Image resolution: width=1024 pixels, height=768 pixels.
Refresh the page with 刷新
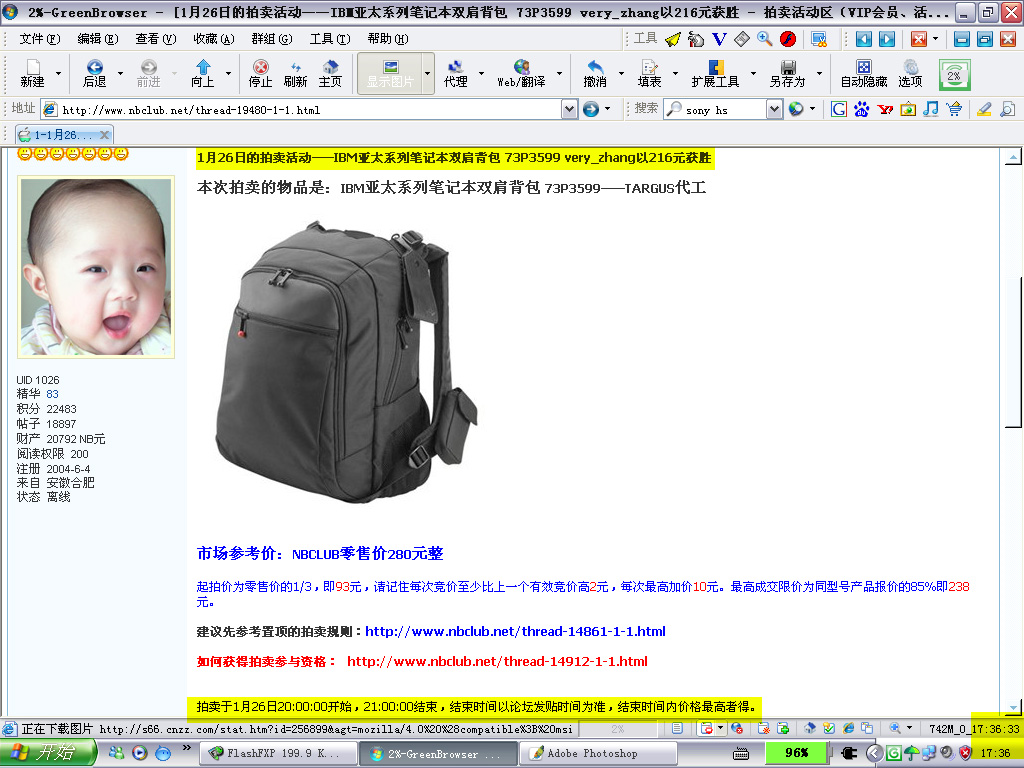tap(295, 73)
